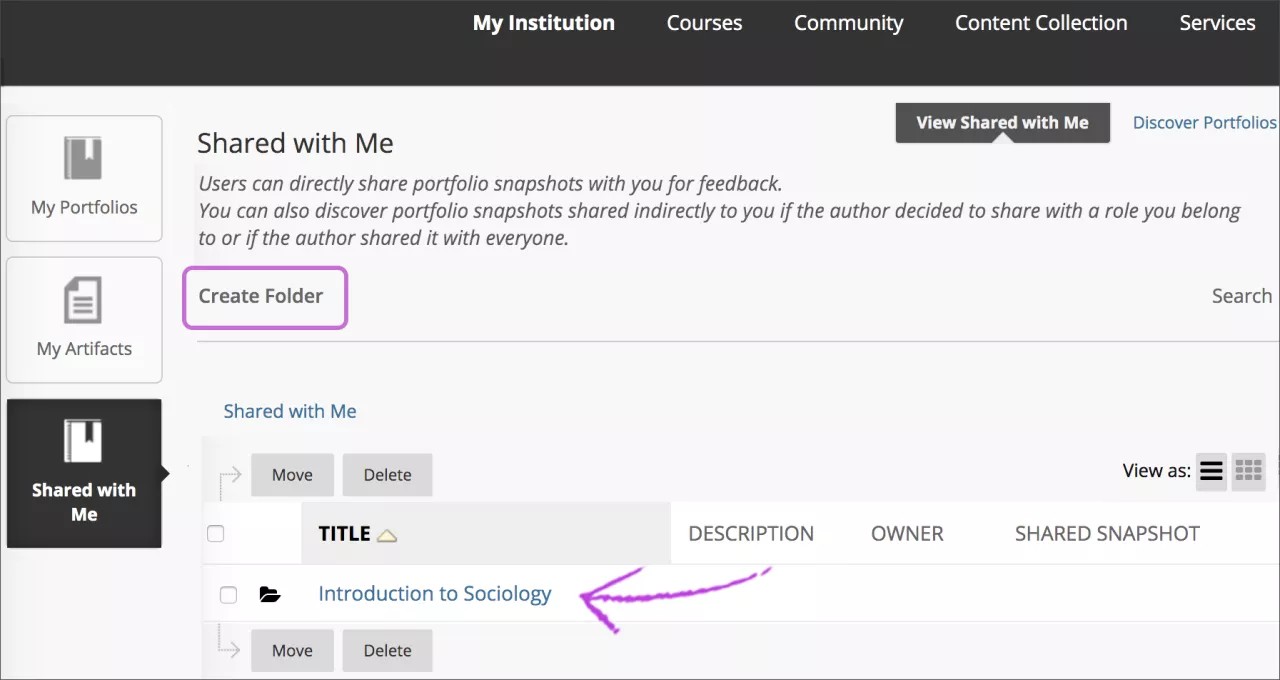Click the Title sort arrow icon
1280x680 pixels.
[389, 534]
